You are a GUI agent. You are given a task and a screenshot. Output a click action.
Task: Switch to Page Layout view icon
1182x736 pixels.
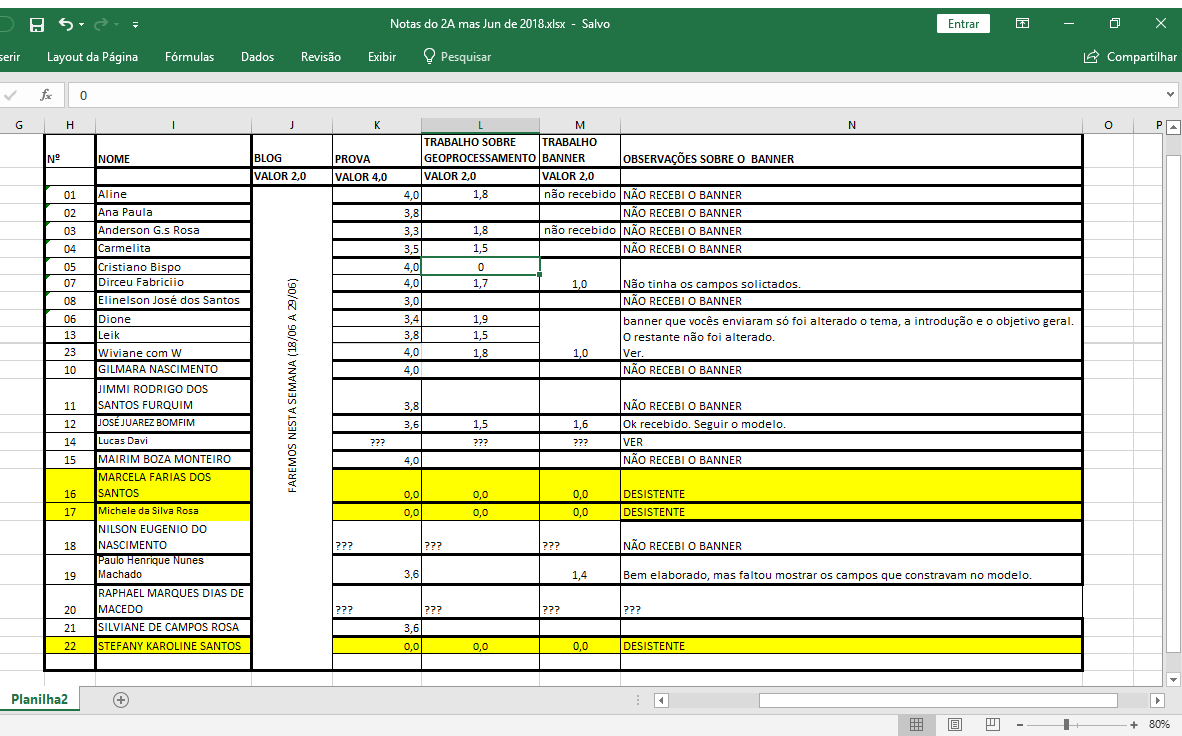point(954,725)
